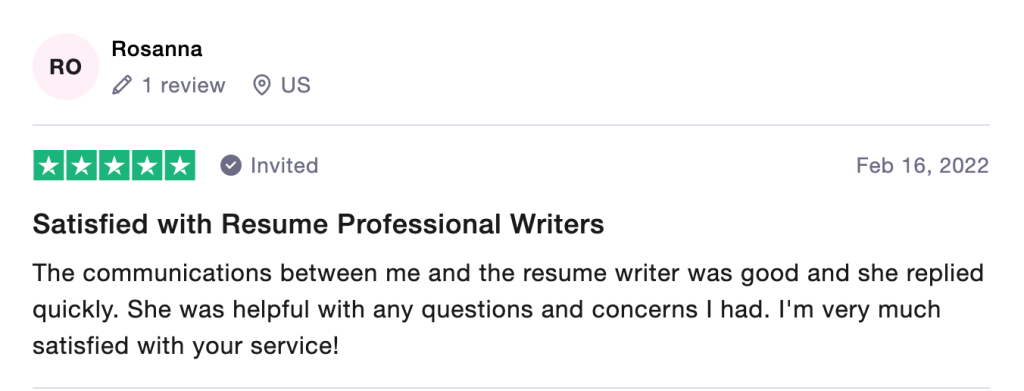The height and width of the screenshot is (391, 1024).
Task: Click the Feb 16, 2022 review date
Action: click(922, 166)
